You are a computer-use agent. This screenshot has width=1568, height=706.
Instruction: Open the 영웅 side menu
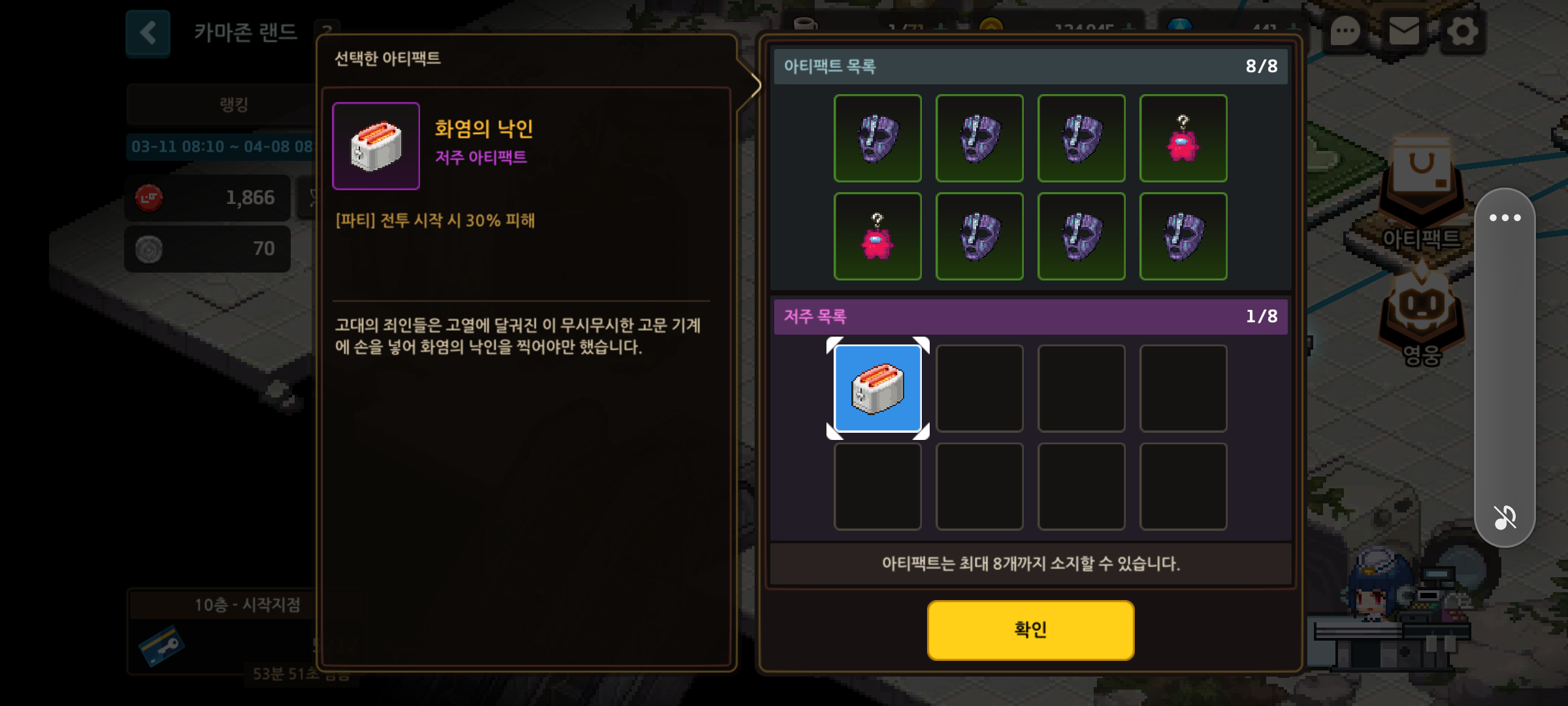1422,317
